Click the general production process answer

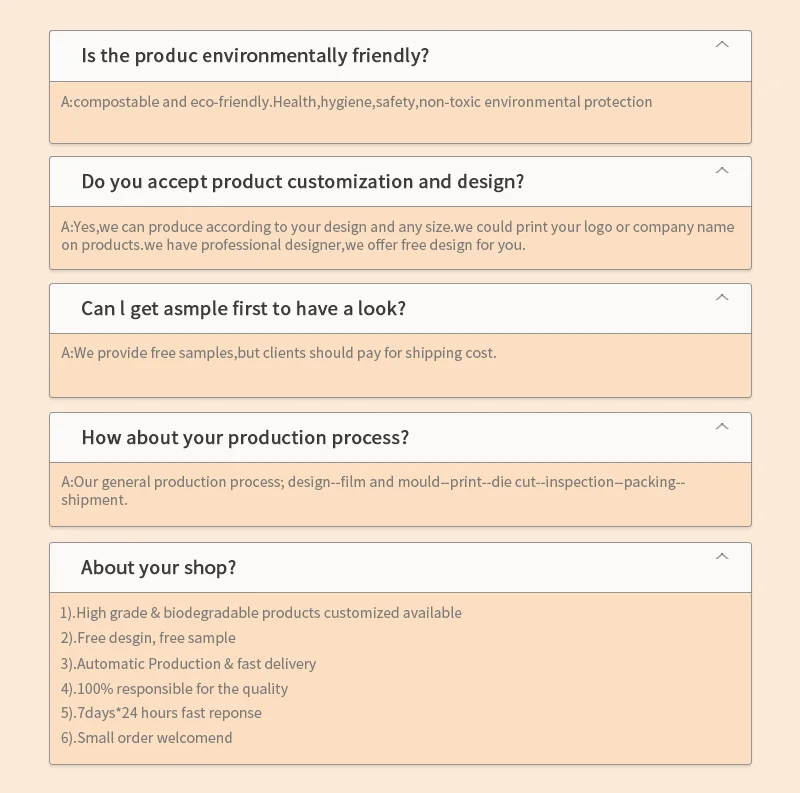click(372, 490)
